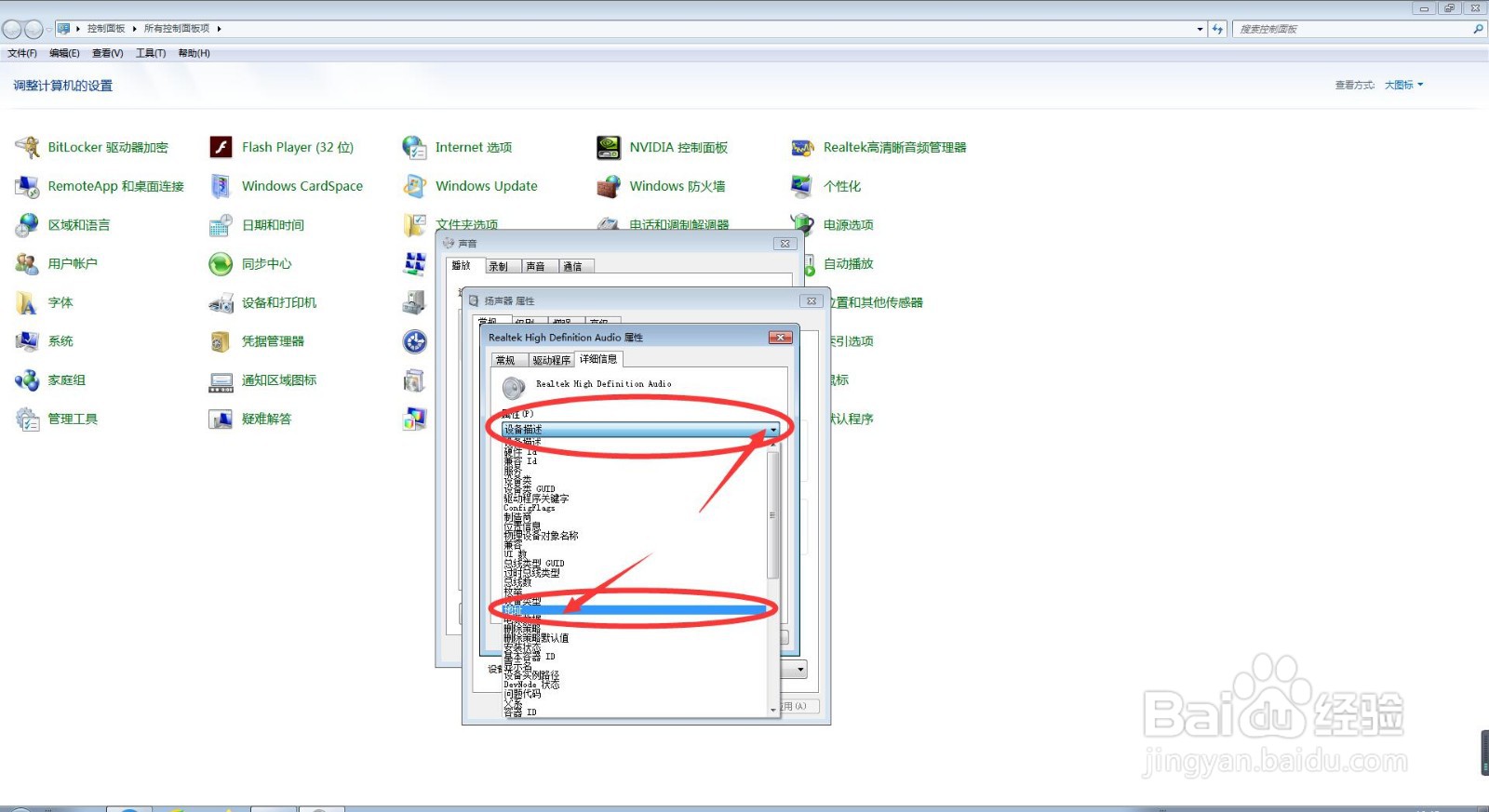This screenshot has height=812, width=1489.
Task: Open the 大图标 view mode dropdown
Action: tap(1403, 85)
